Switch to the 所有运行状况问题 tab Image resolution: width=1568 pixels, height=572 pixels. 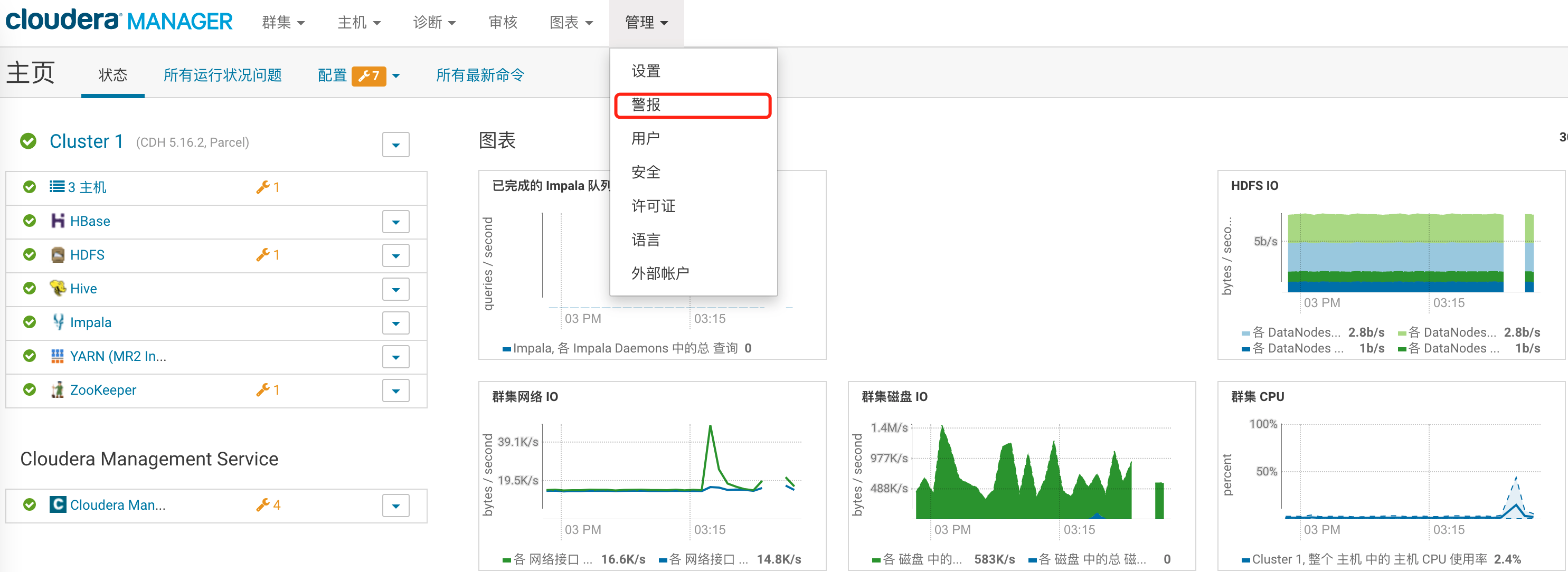tap(222, 75)
